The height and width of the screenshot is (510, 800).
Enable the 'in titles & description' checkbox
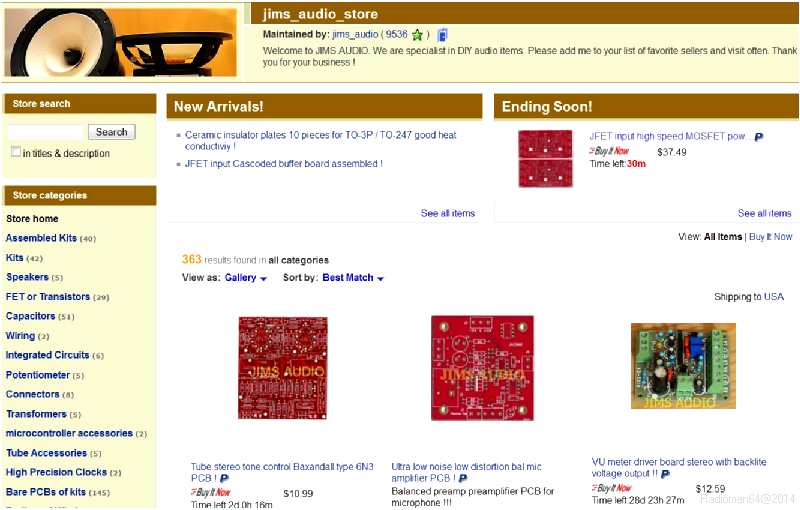pyautogui.click(x=16, y=151)
